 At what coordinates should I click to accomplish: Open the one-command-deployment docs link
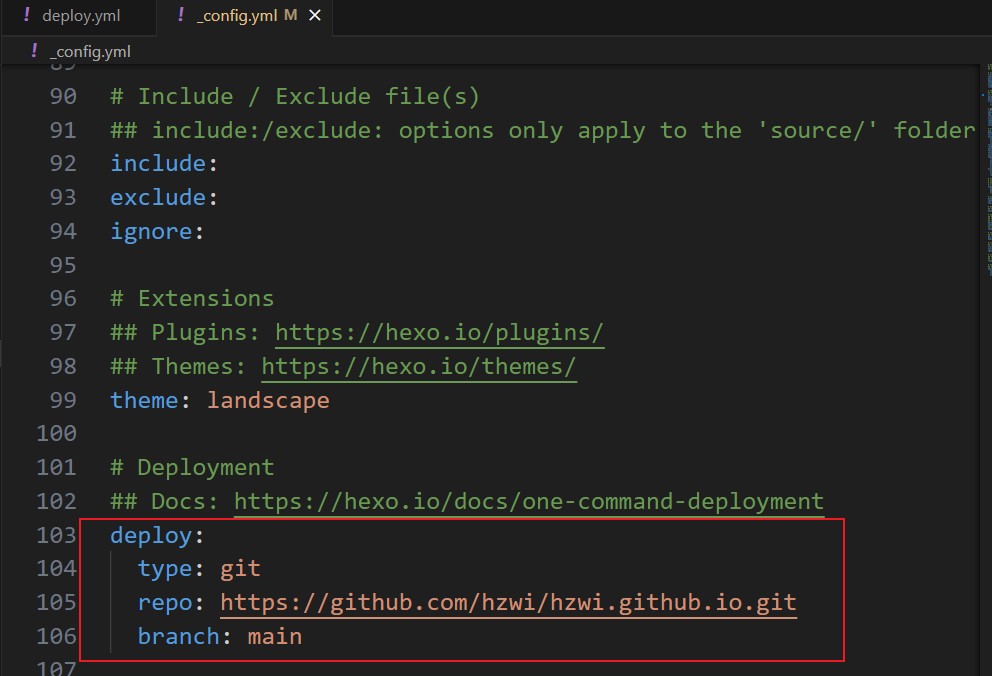click(x=529, y=501)
